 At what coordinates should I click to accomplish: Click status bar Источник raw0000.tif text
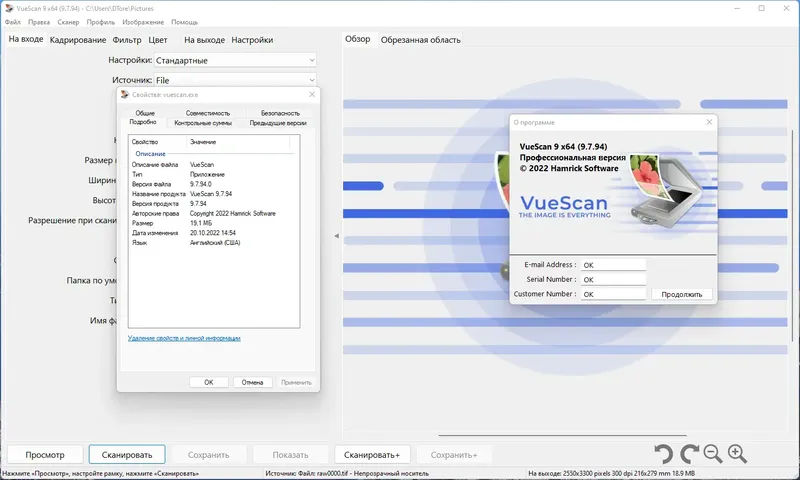347,473
